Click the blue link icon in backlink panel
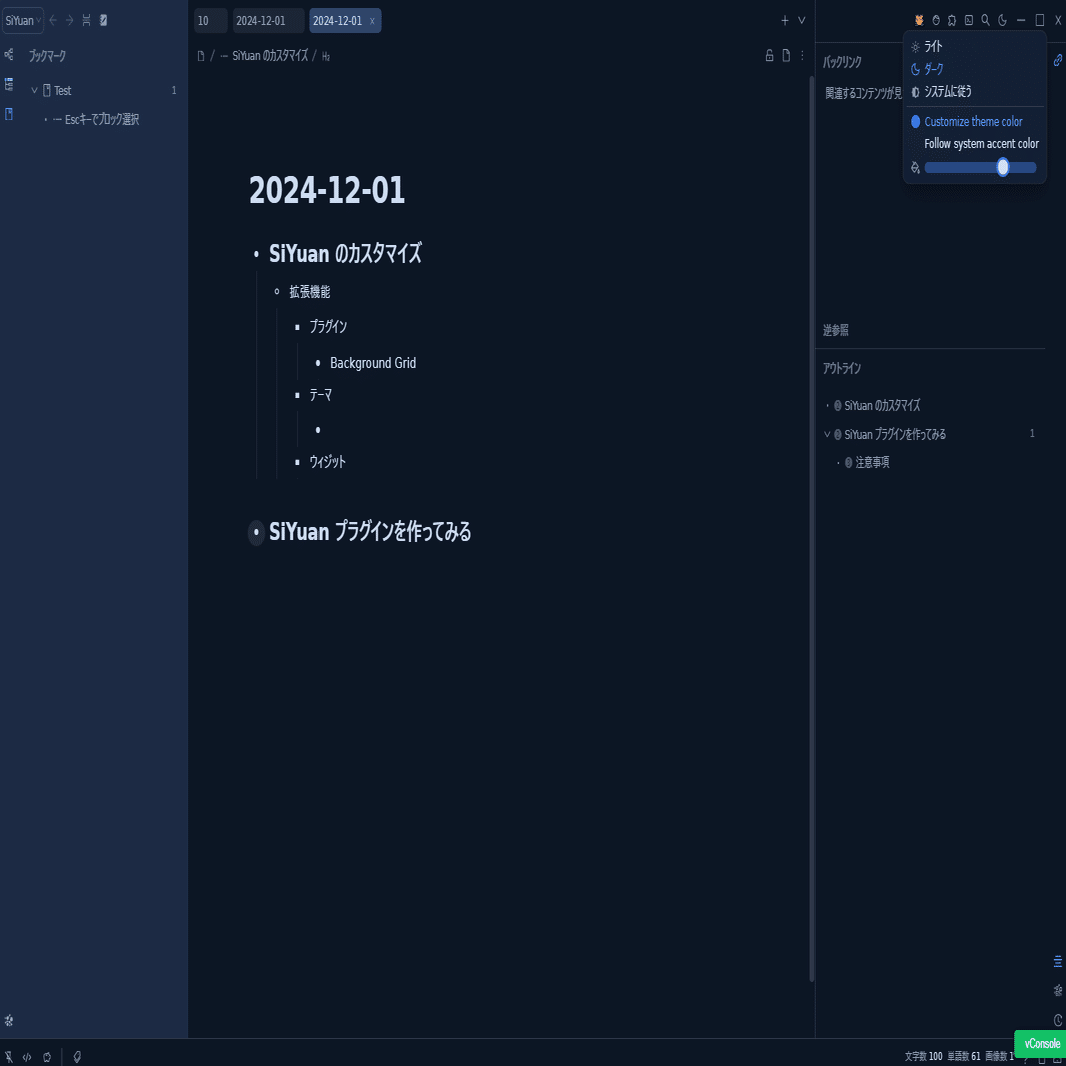 (1058, 61)
